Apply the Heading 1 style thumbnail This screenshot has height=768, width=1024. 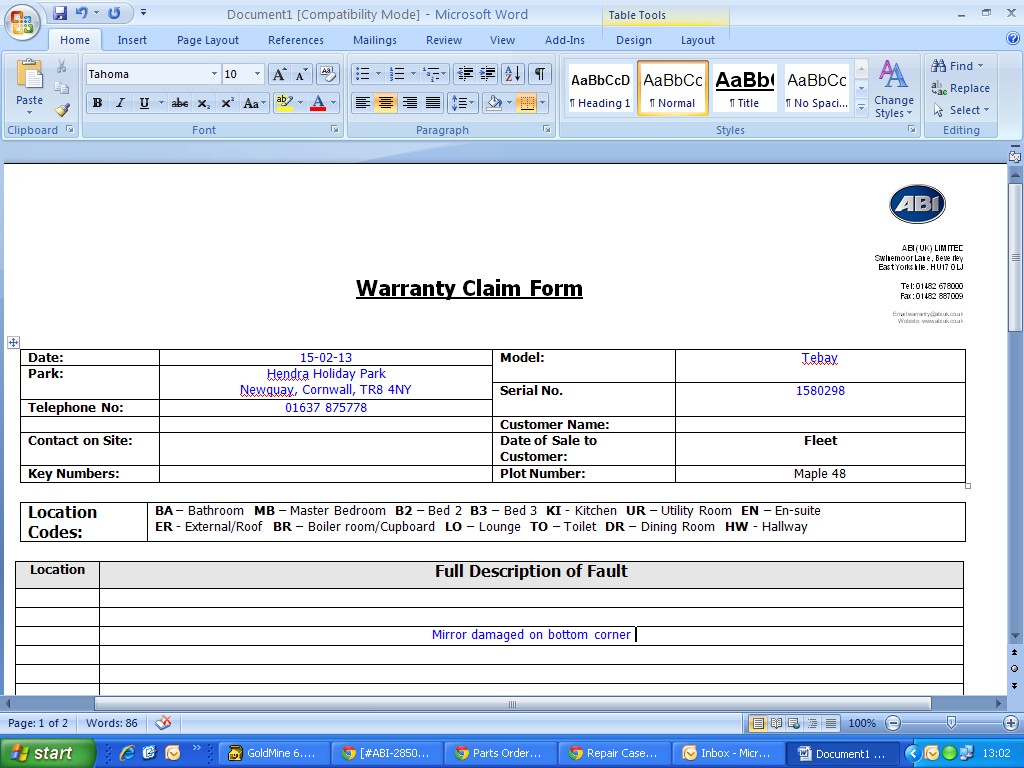[600, 88]
